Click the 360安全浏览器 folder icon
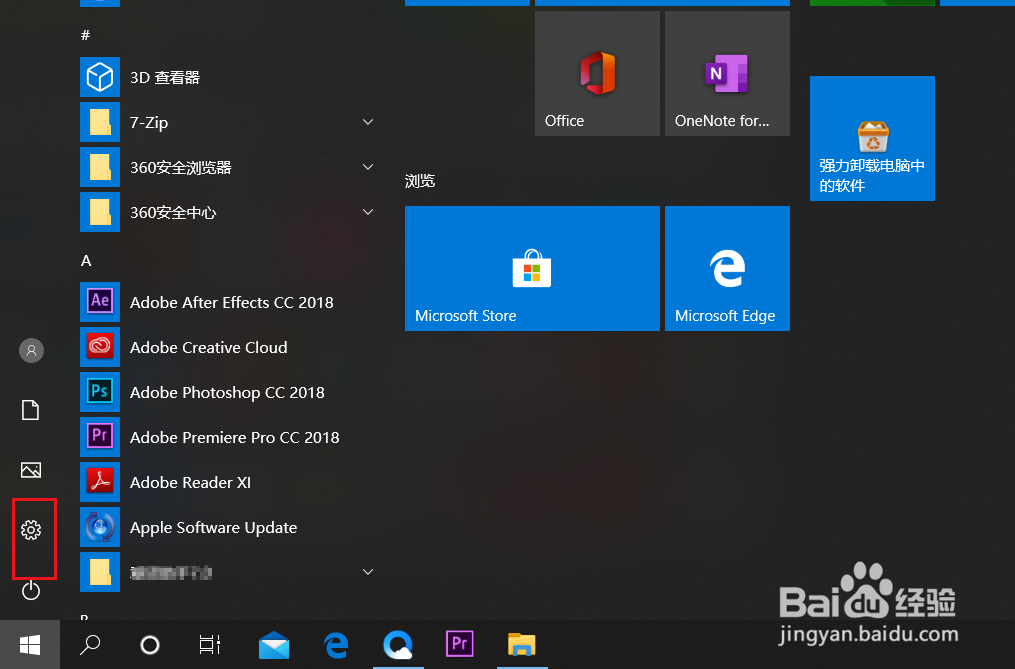 click(x=100, y=167)
